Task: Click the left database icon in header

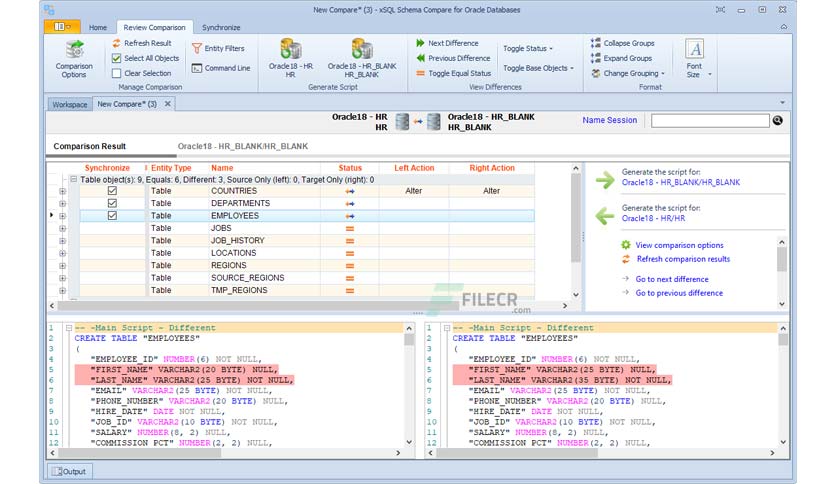Action: point(402,122)
